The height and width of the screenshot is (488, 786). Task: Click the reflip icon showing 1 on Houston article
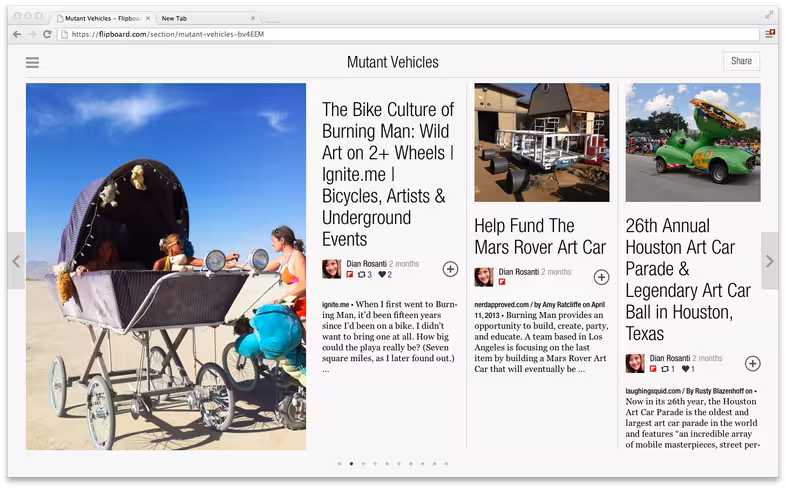668,369
